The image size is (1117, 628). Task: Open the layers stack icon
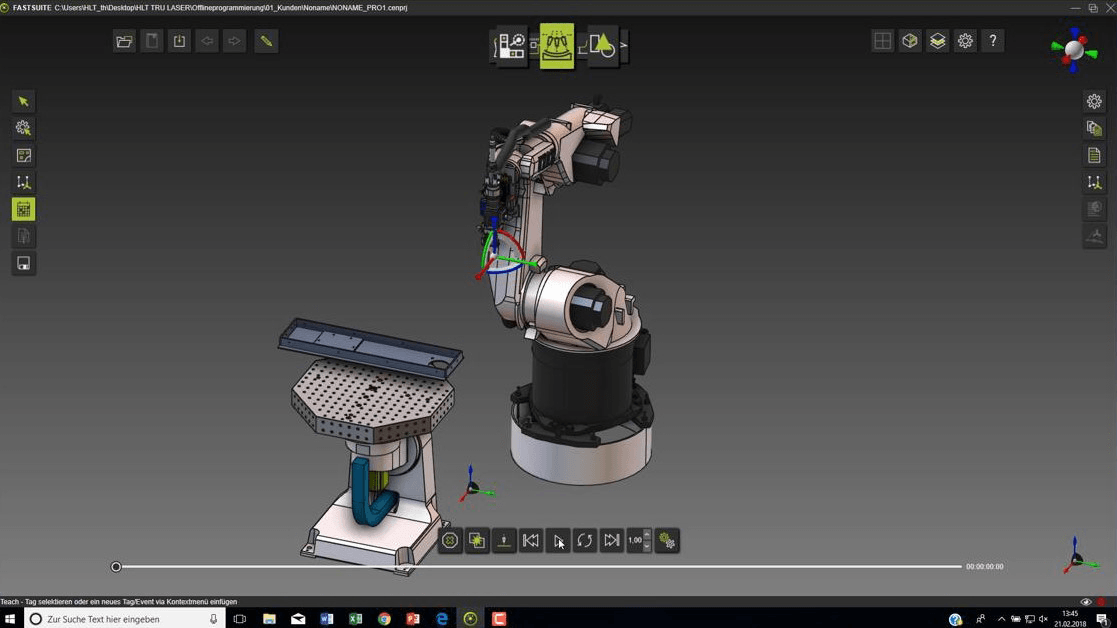tap(937, 41)
